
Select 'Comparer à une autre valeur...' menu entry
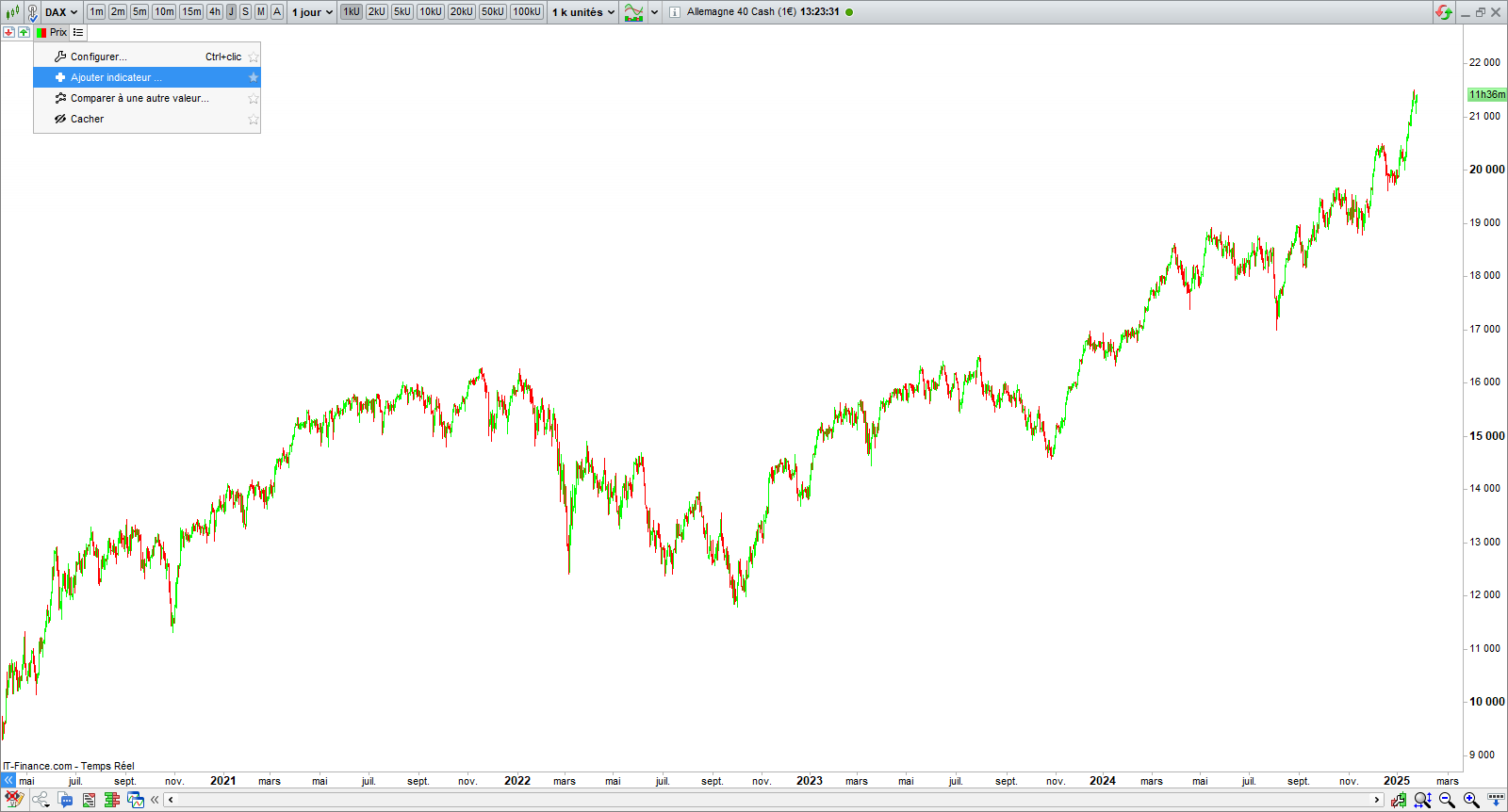(x=139, y=98)
